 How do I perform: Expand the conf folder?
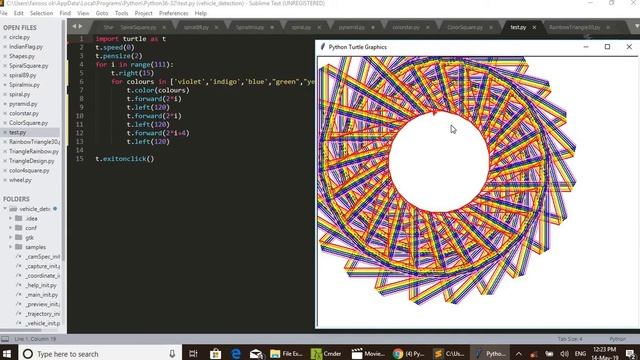(11, 228)
